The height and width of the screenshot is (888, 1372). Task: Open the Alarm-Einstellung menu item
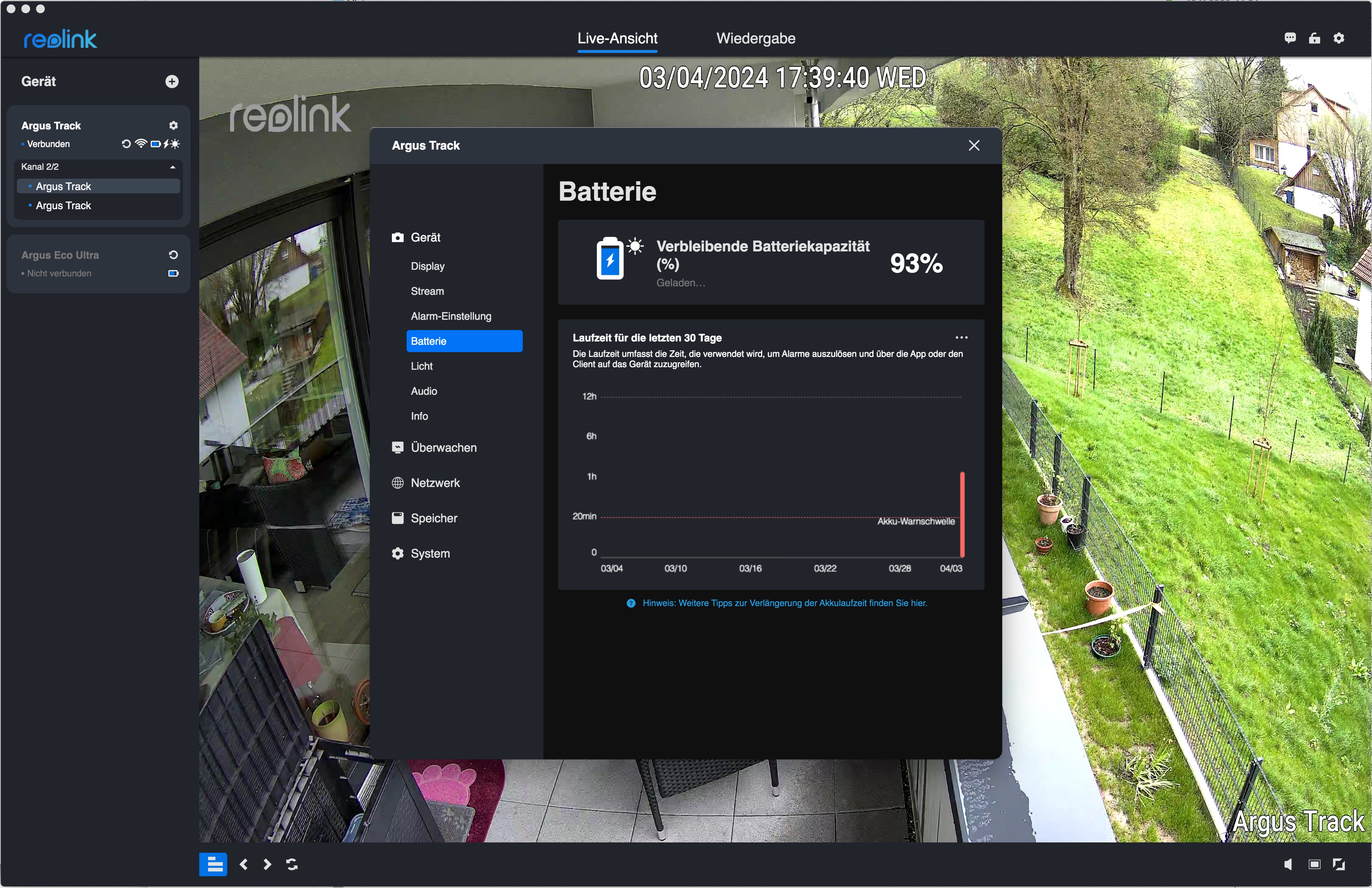[x=451, y=316]
